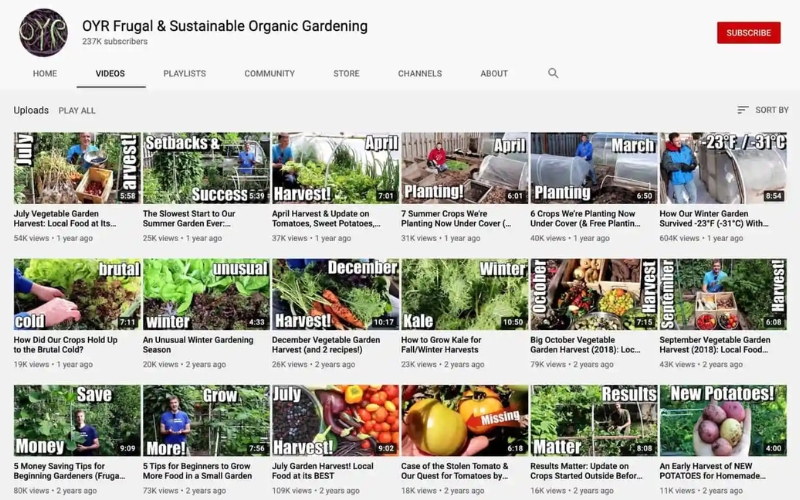Open the Setbacks & Success thumbnail

click(206, 168)
